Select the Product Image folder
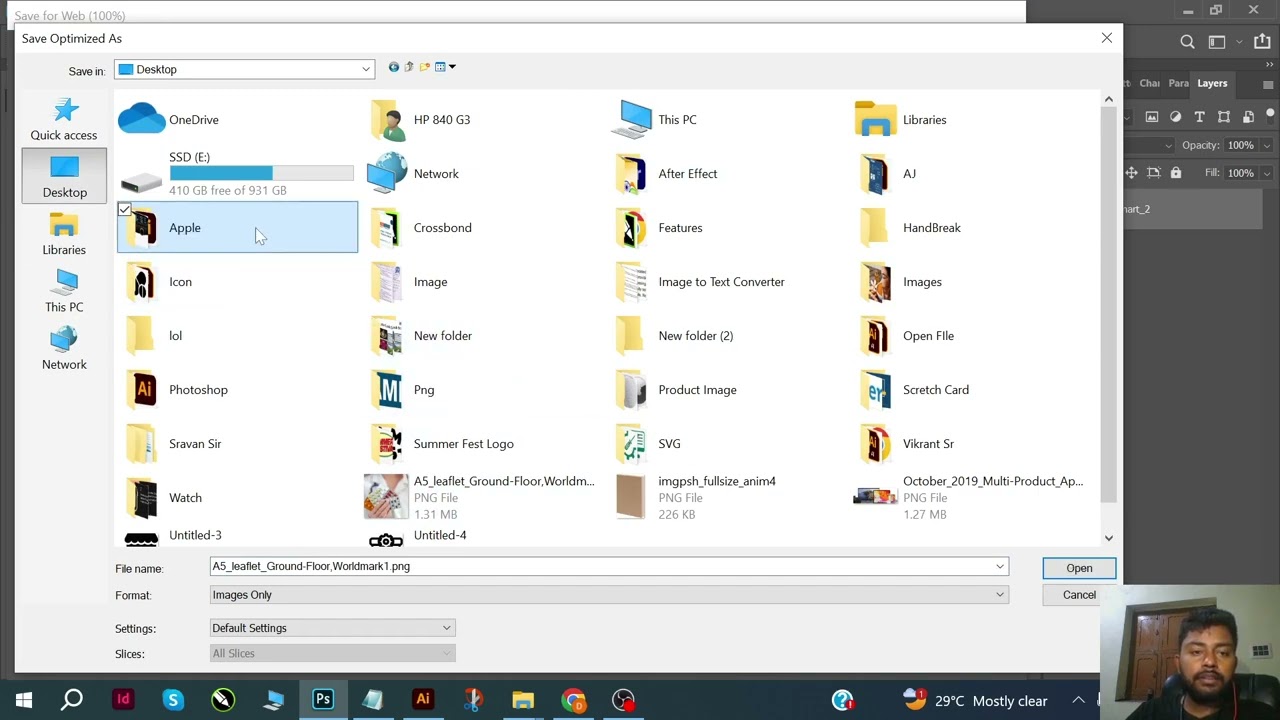Screen dimensions: 1280x720 [676, 390]
